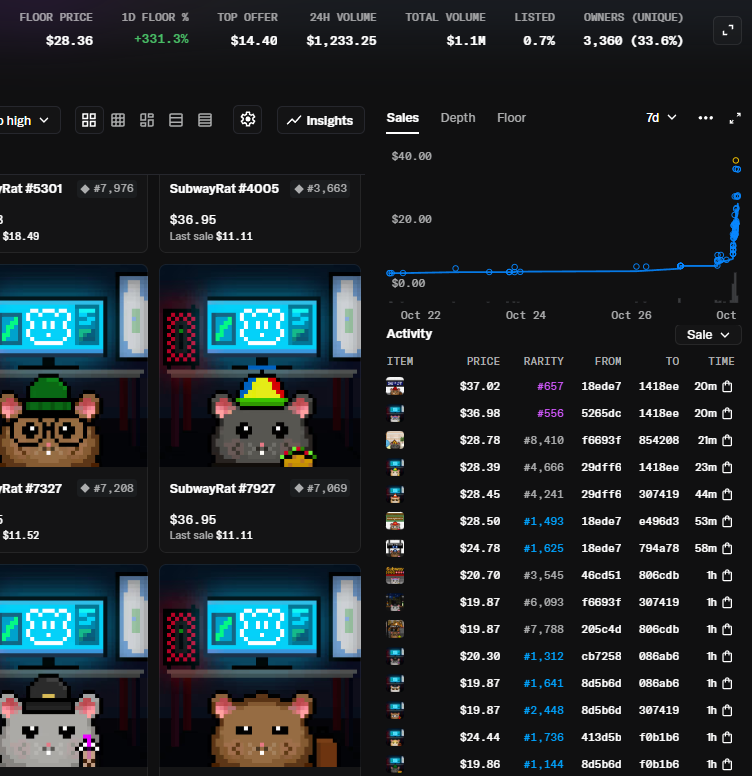Open SubwayRat #7927 title link
The image size is (752, 776).
(x=222, y=488)
